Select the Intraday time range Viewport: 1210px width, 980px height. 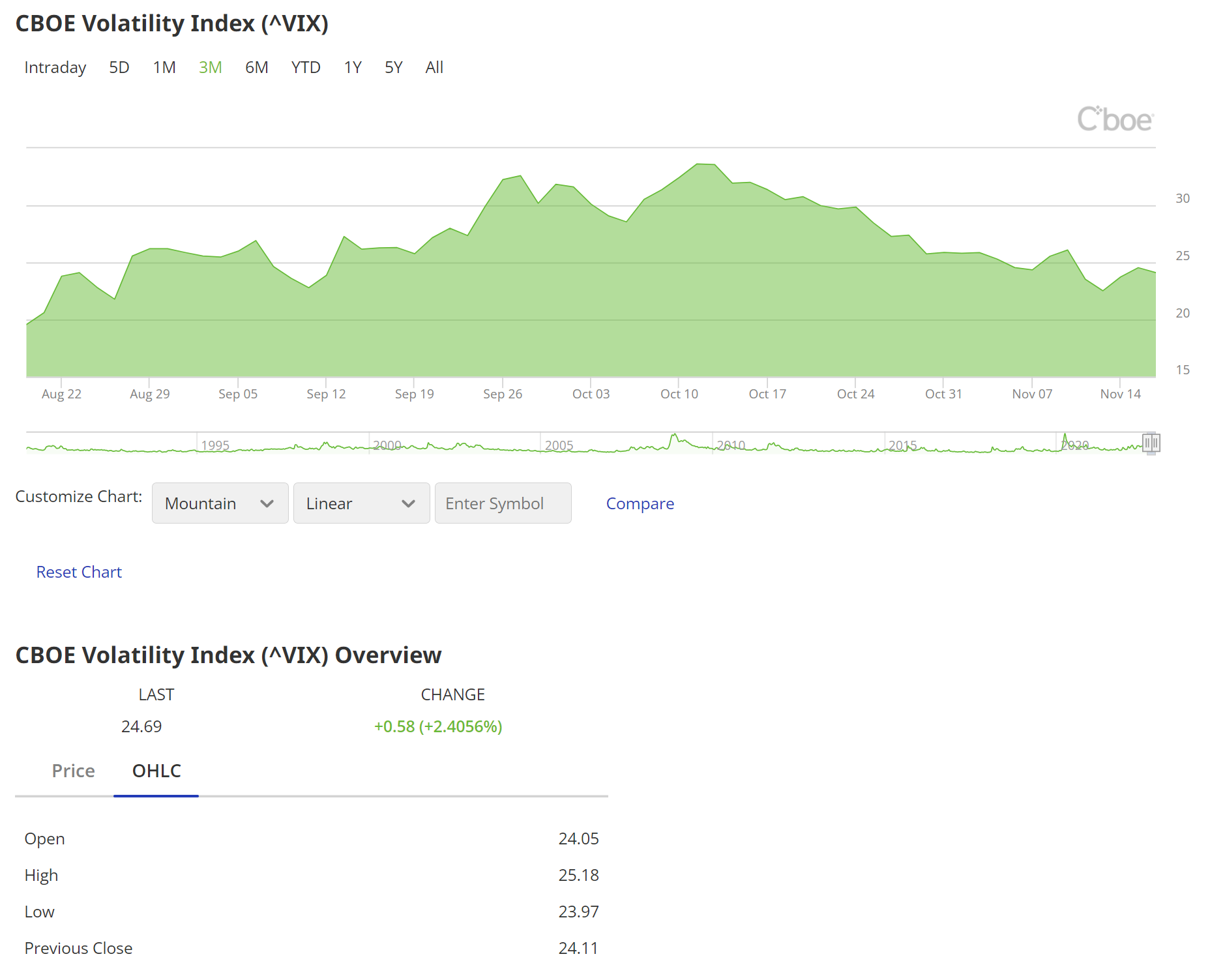pos(55,67)
